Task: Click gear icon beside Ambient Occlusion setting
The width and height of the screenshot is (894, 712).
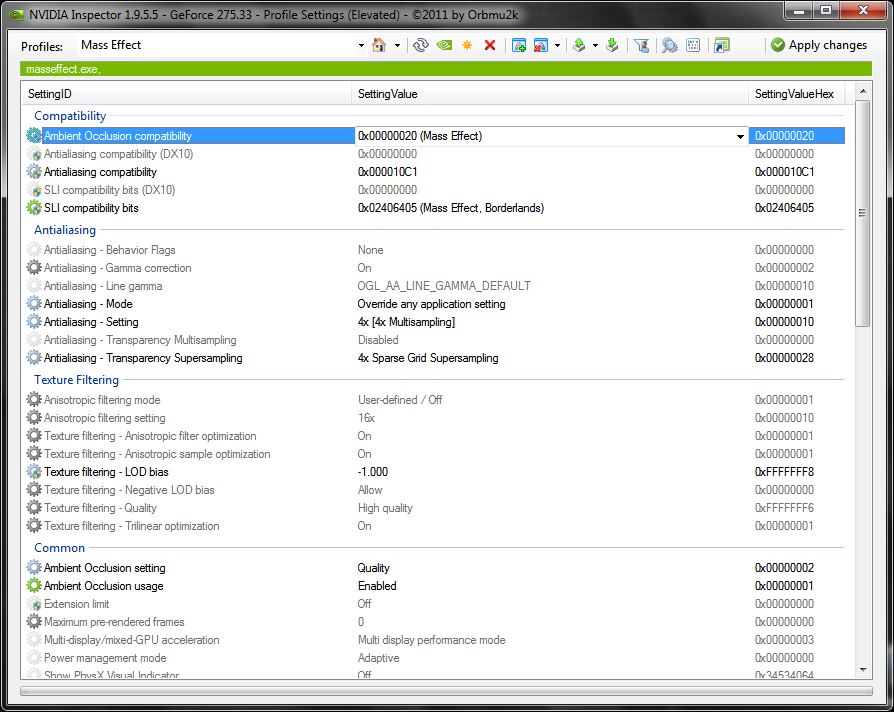Action: (34, 568)
